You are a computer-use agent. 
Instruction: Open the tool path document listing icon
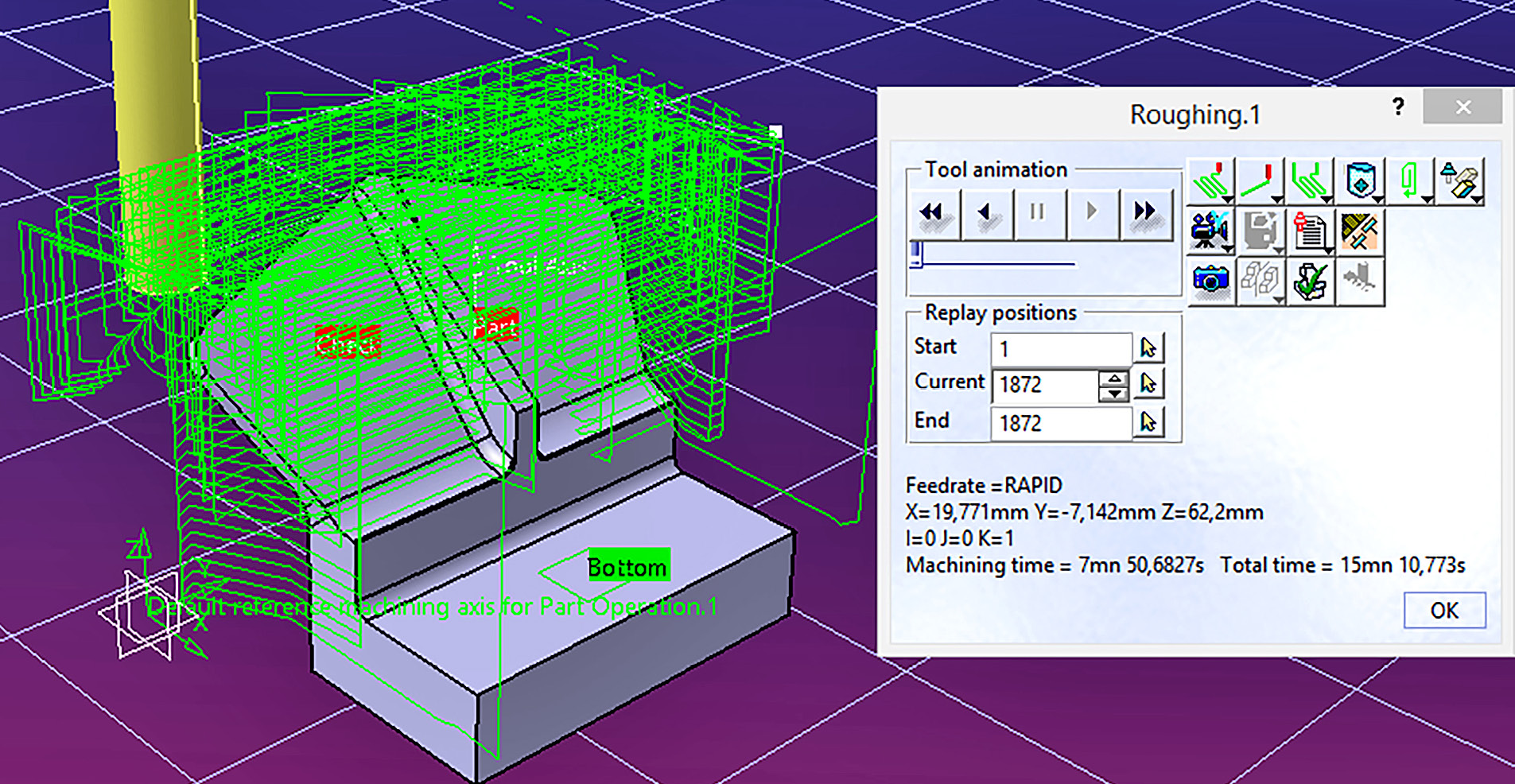1310,232
